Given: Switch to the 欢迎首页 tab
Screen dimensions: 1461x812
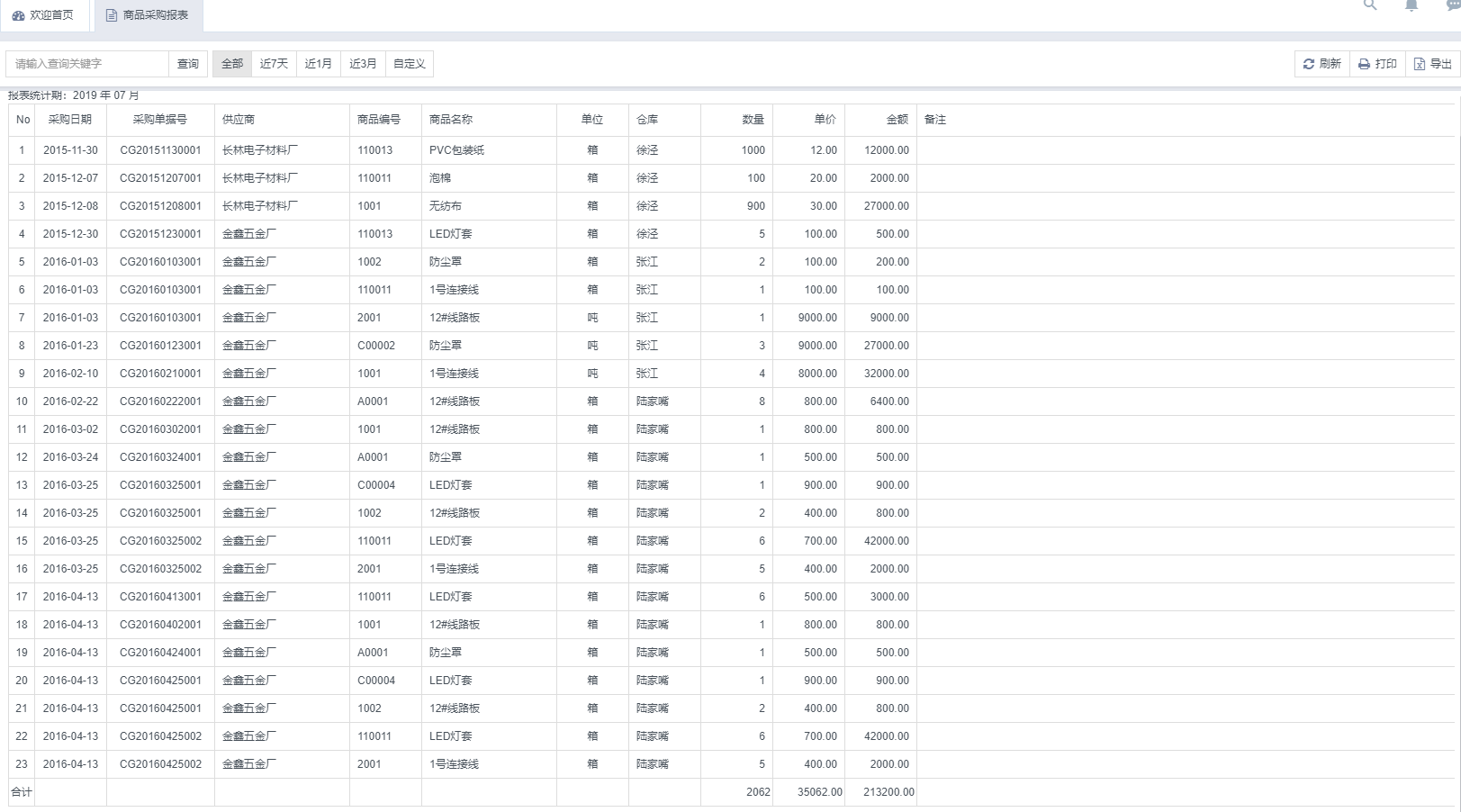Looking at the screenshot, I should [x=43, y=15].
